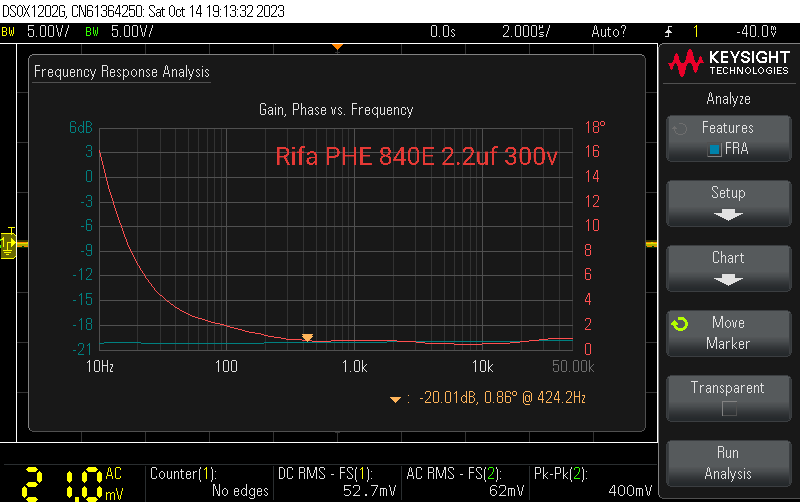Click the rising edge trigger icon

tap(668, 32)
